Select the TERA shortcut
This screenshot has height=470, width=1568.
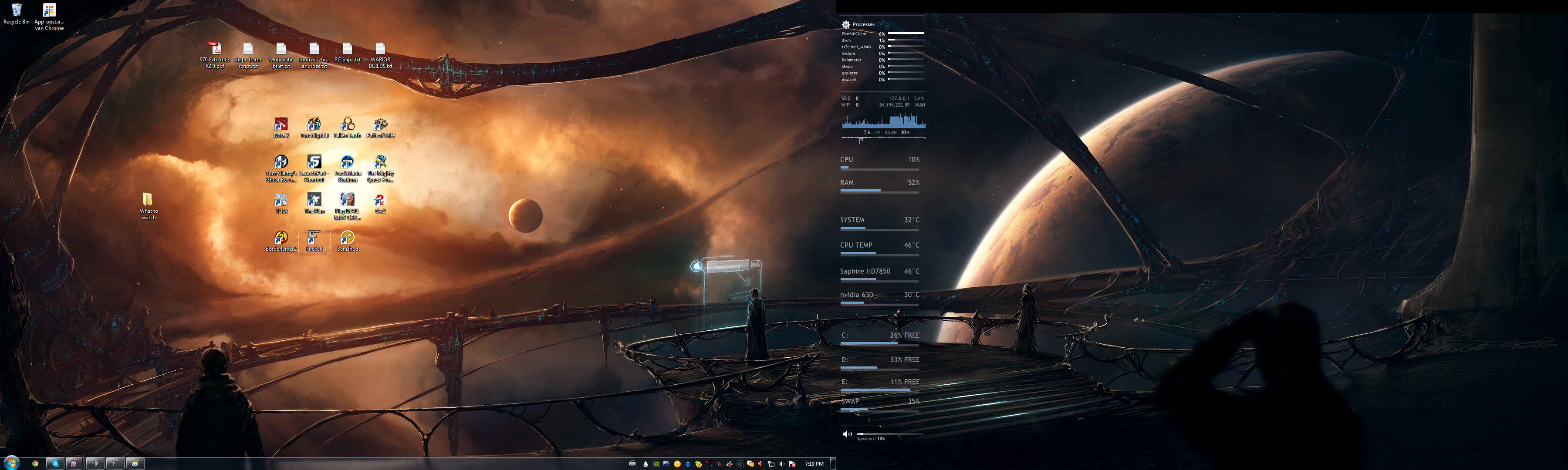(x=280, y=203)
